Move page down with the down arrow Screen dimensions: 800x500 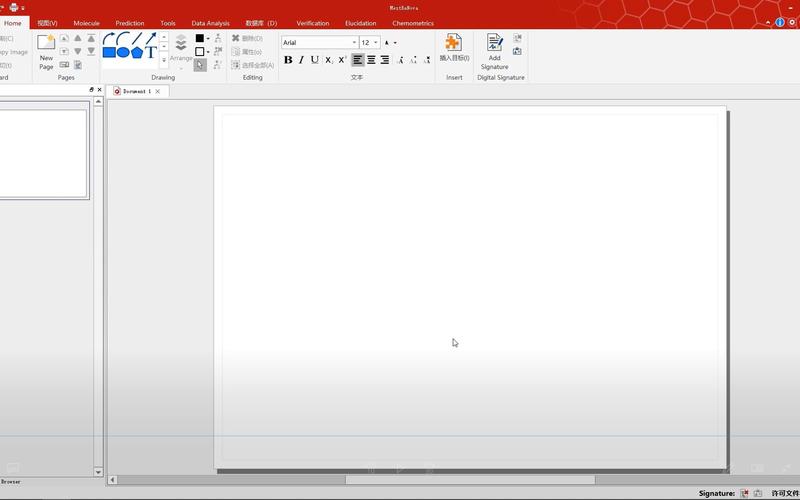point(78,52)
